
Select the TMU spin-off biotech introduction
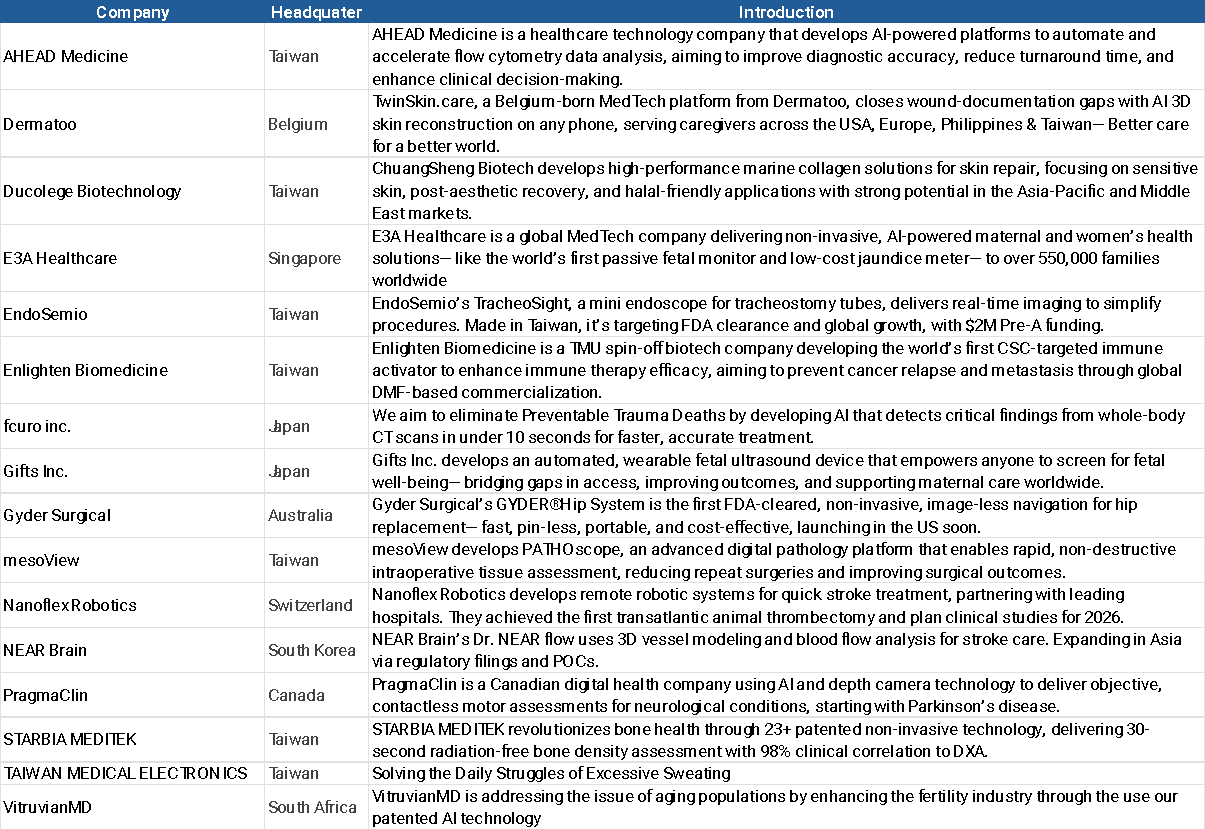[x=786, y=370]
